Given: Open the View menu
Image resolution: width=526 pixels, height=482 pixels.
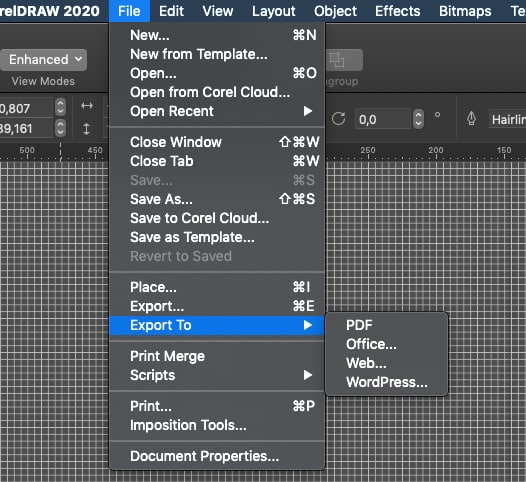Looking at the screenshot, I should coord(218,11).
